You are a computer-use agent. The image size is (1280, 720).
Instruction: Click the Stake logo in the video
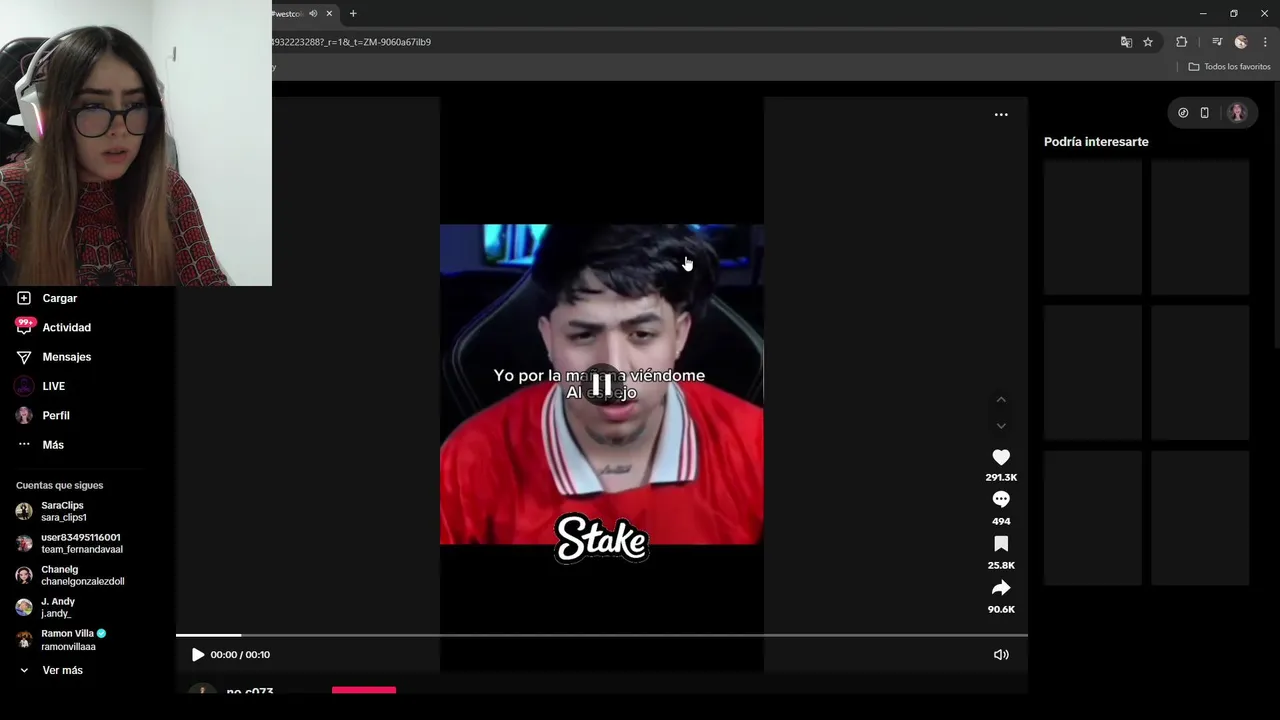click(x=602, y=539)
